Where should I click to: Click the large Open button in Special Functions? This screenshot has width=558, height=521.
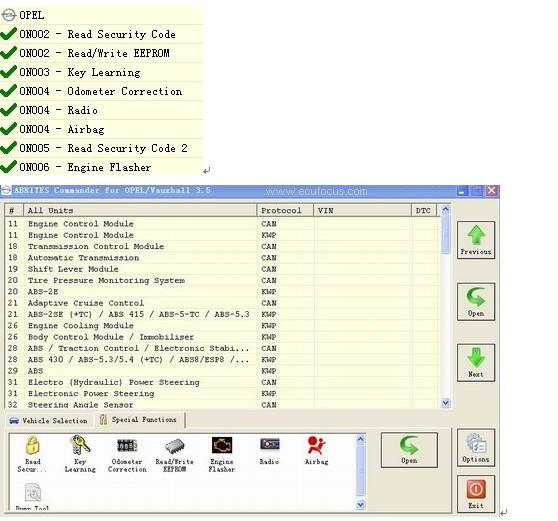click(409, 450)
